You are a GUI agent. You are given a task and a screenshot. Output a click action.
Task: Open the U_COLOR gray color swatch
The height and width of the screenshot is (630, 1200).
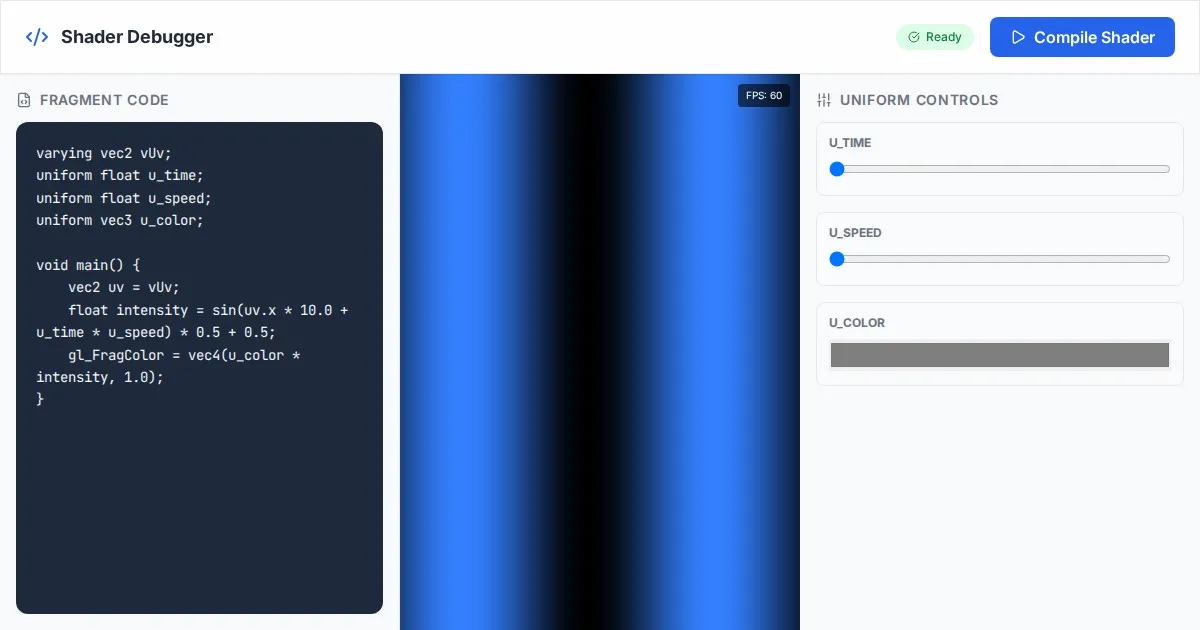(x=999, y=355)
